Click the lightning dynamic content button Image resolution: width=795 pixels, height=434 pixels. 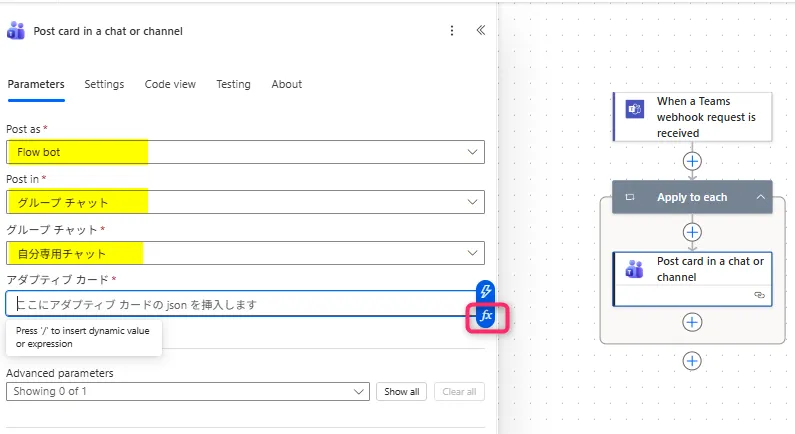click(486, 292)
